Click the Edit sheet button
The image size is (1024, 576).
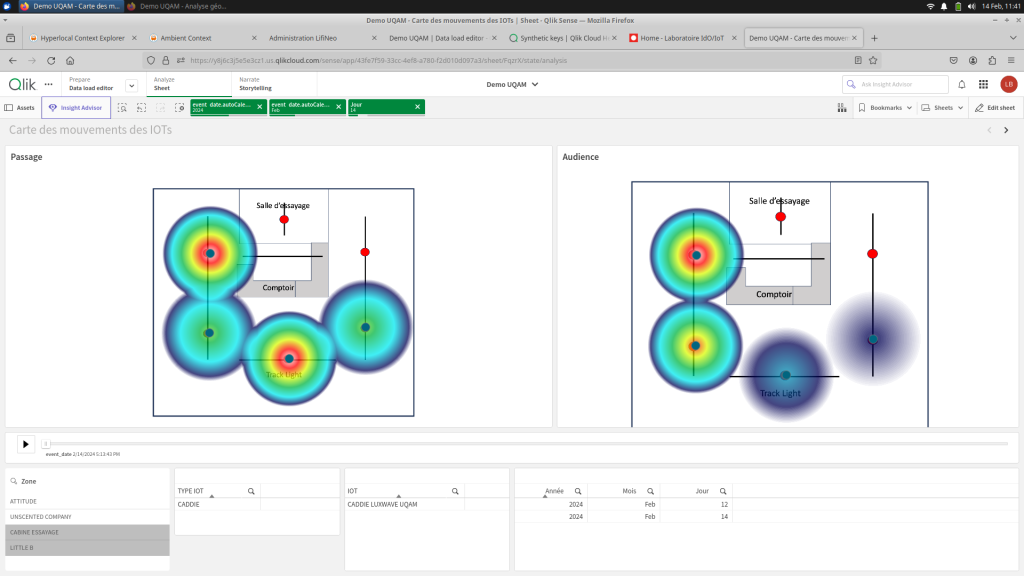point(994,108)
